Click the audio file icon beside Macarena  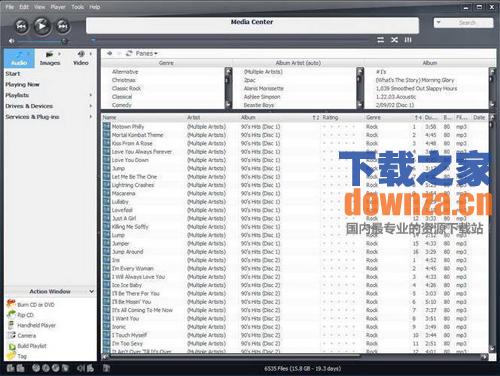[x=106, y=193]
